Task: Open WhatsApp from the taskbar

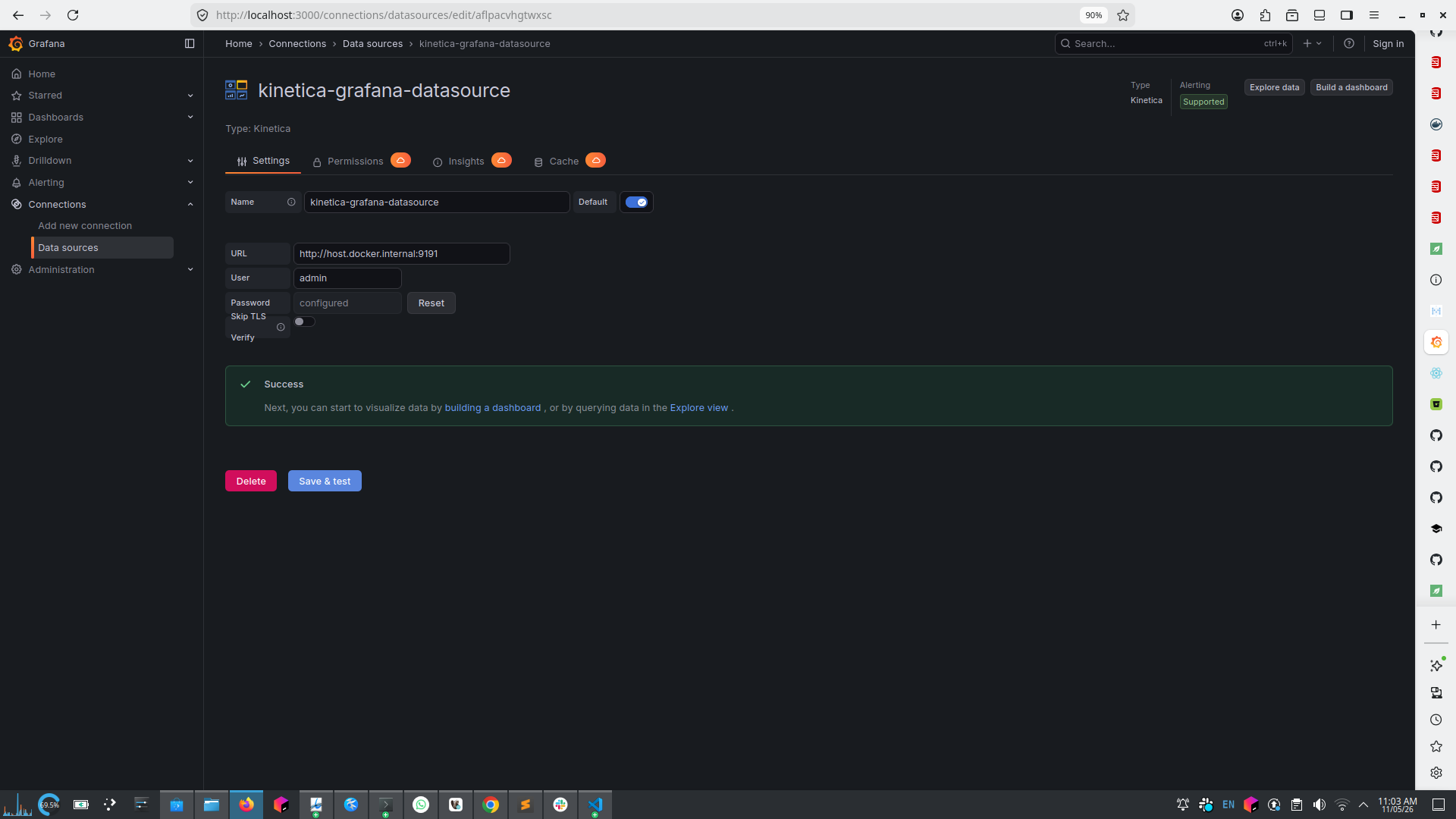Action: pos(421,805)
